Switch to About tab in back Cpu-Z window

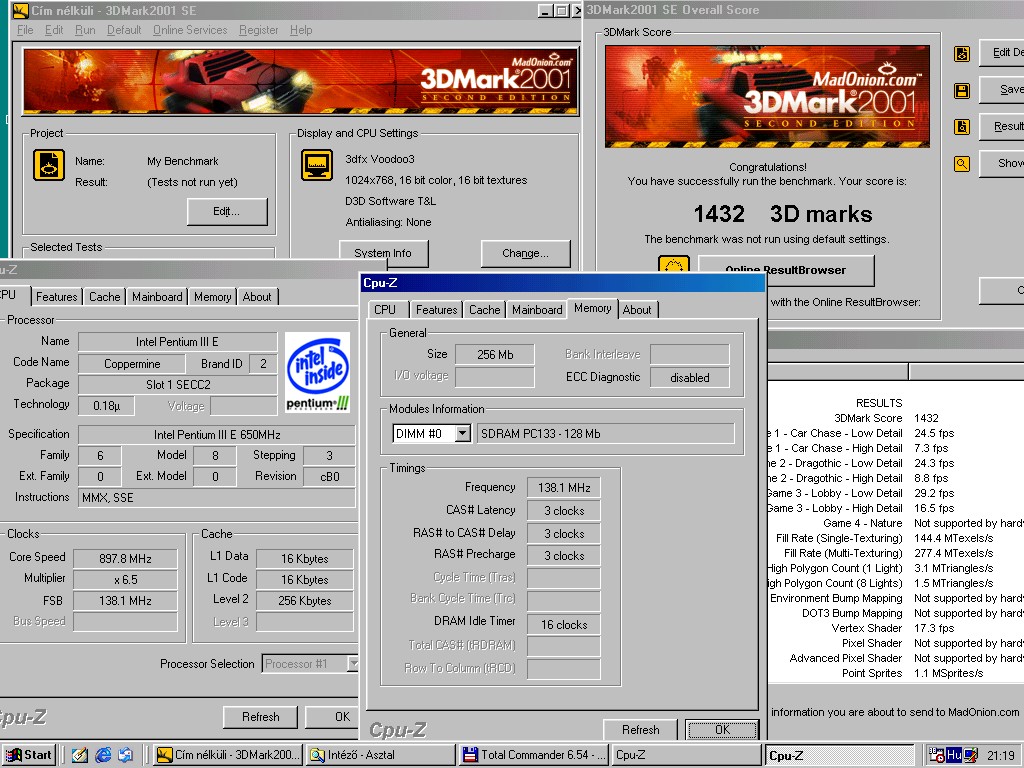[257, 296]
